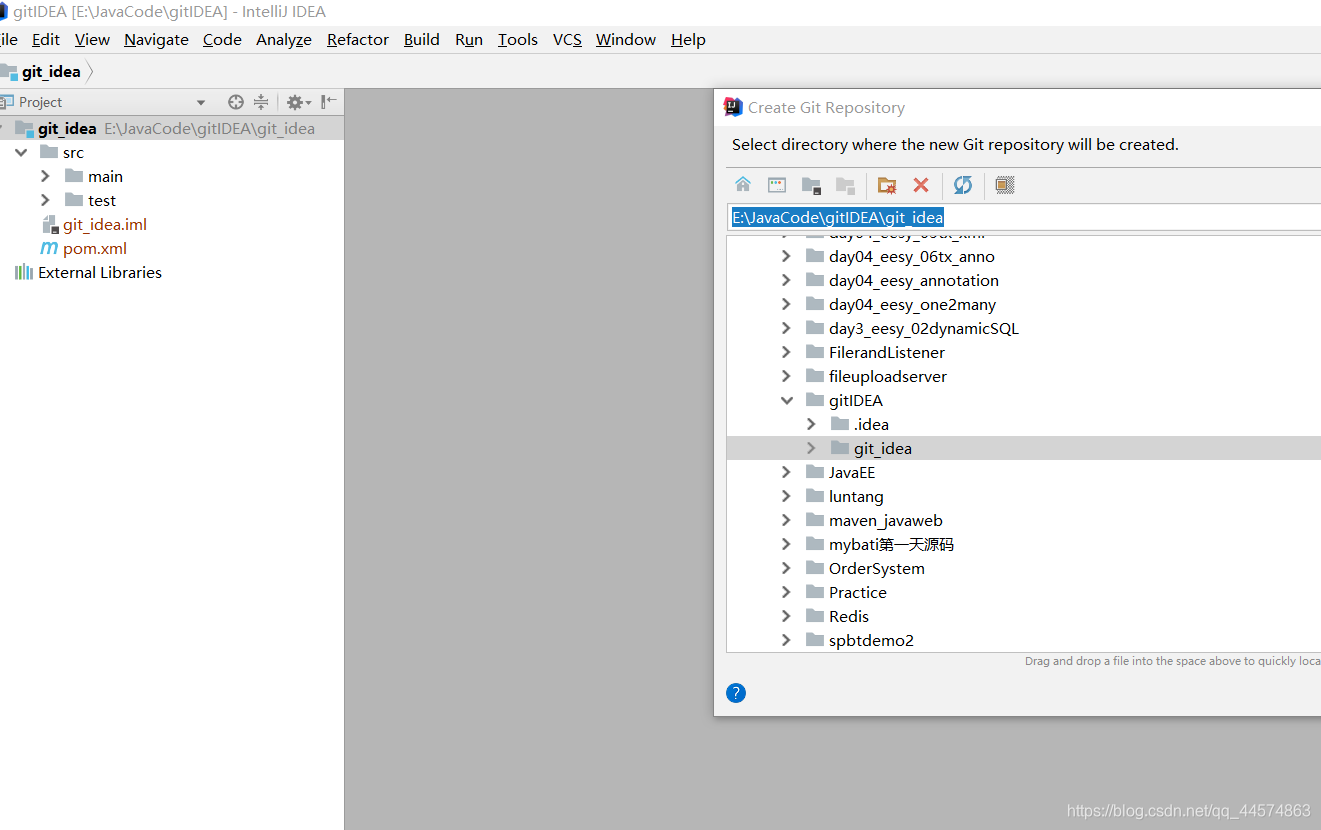Select External Libraries node
This screenshot has height=830, width=1321.
(x=100, y=272)
